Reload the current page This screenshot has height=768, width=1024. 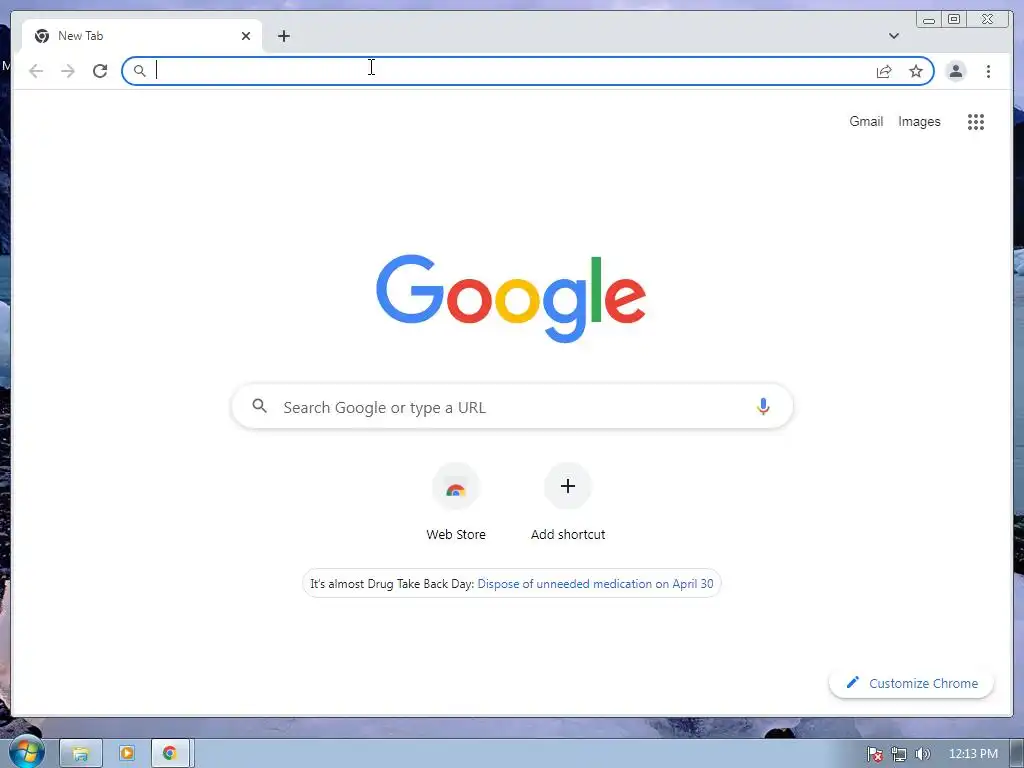click(100, 71)
